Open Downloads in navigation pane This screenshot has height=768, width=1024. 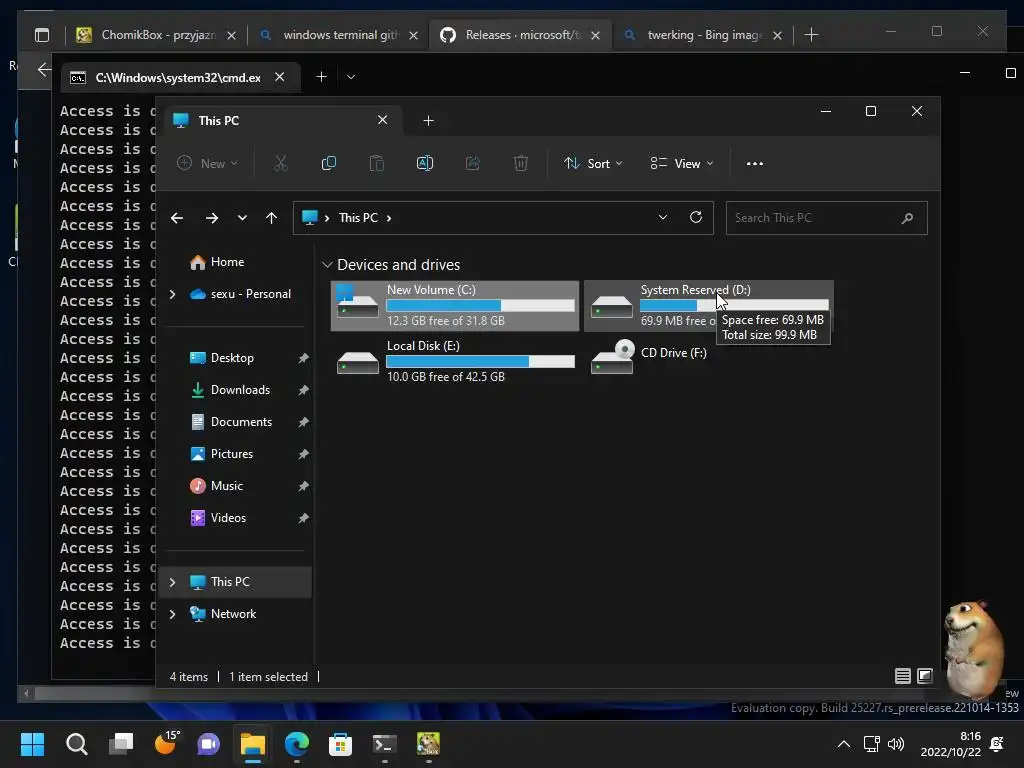tap(238, 390)
